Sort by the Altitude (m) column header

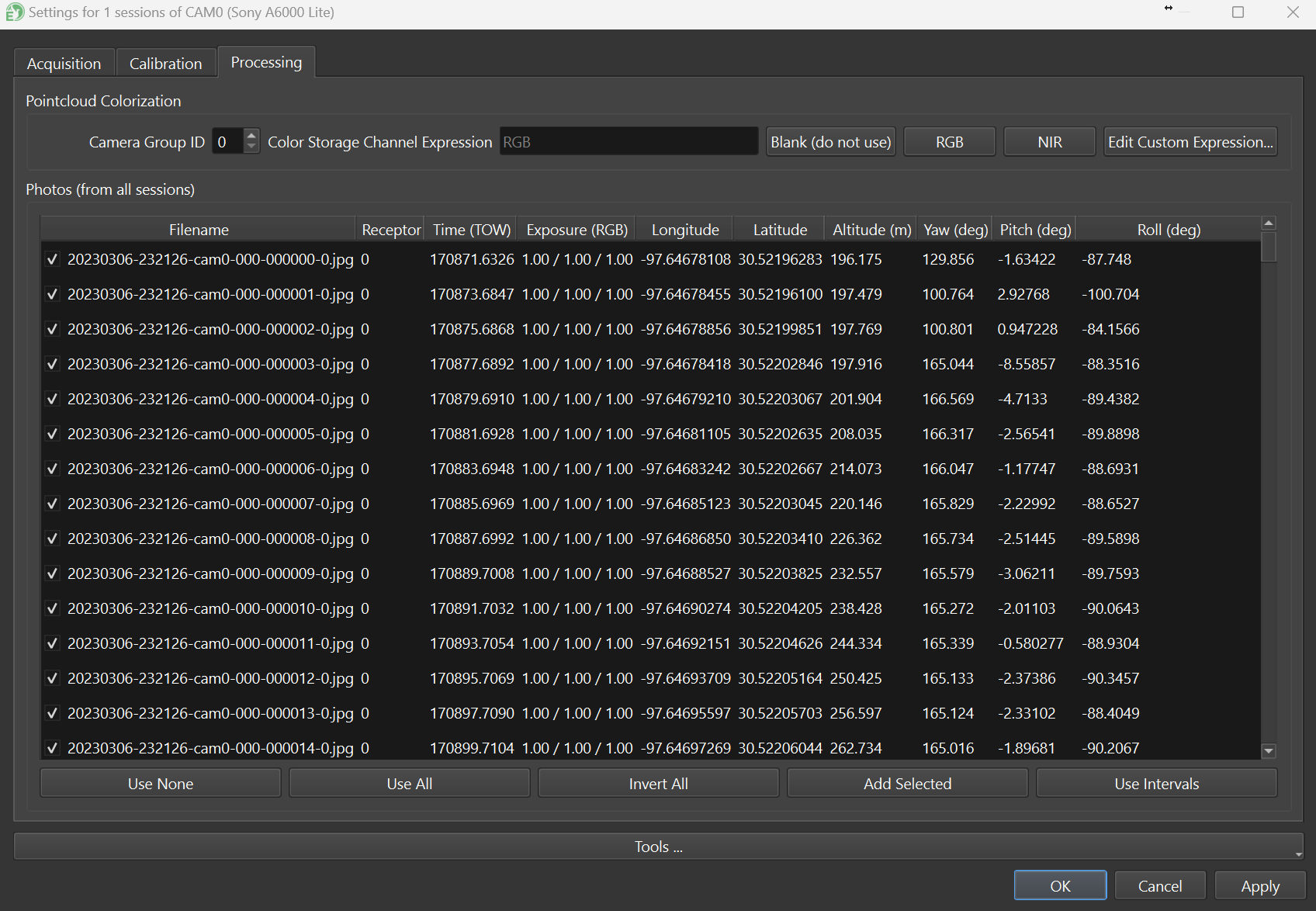(x=871, y=230)
